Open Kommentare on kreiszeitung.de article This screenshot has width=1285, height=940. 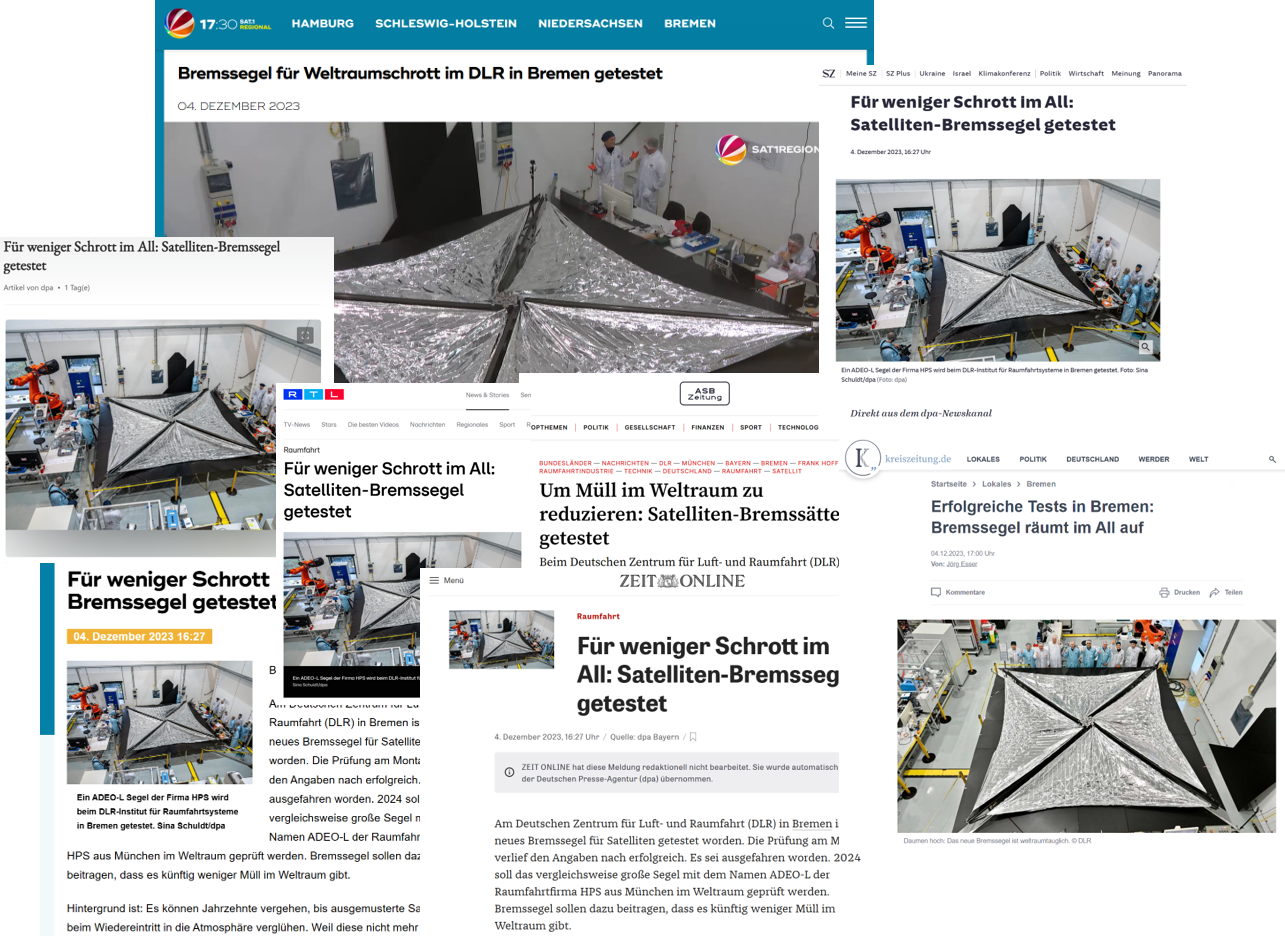(x=958, y=592)
